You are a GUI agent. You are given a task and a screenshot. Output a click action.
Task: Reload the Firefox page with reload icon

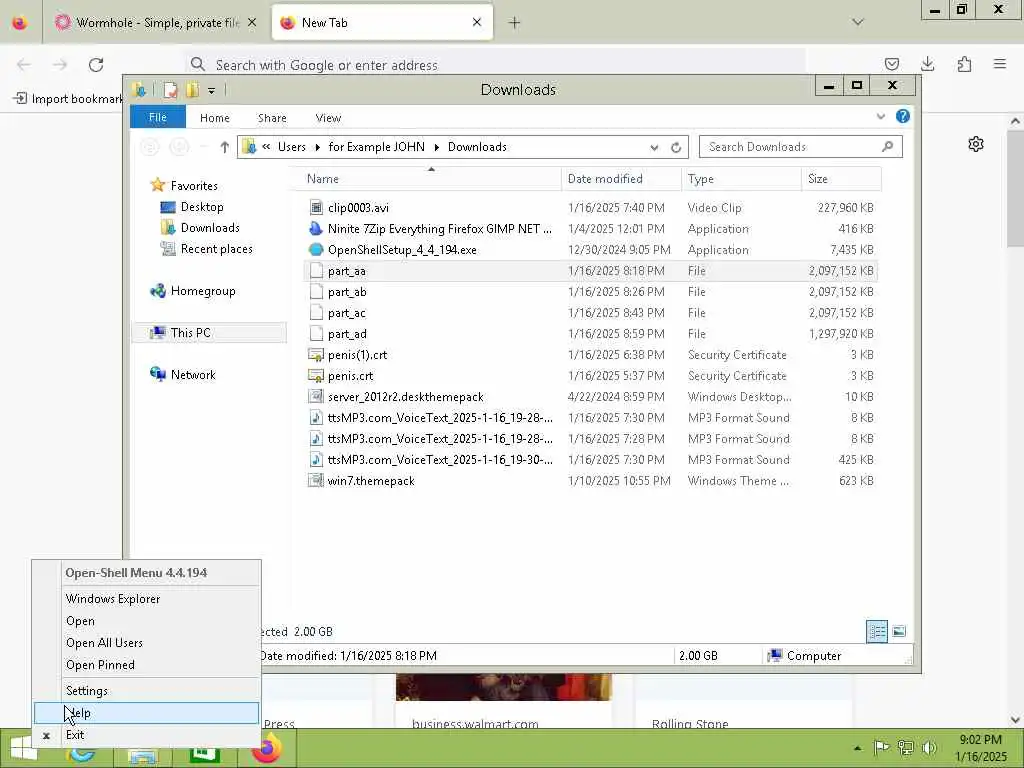(96, 65)
